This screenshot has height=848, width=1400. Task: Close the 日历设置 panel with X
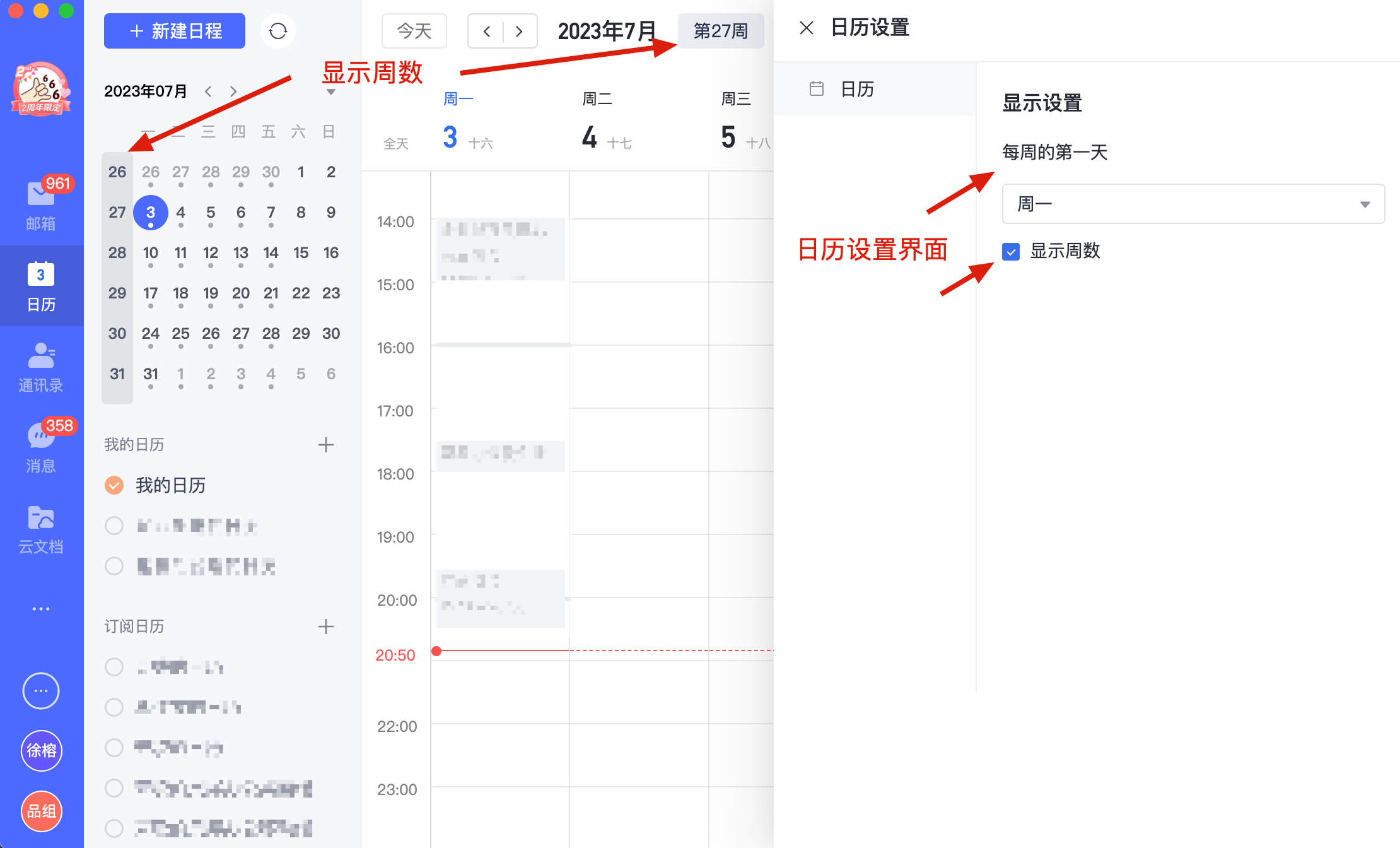tap(807, 28)
